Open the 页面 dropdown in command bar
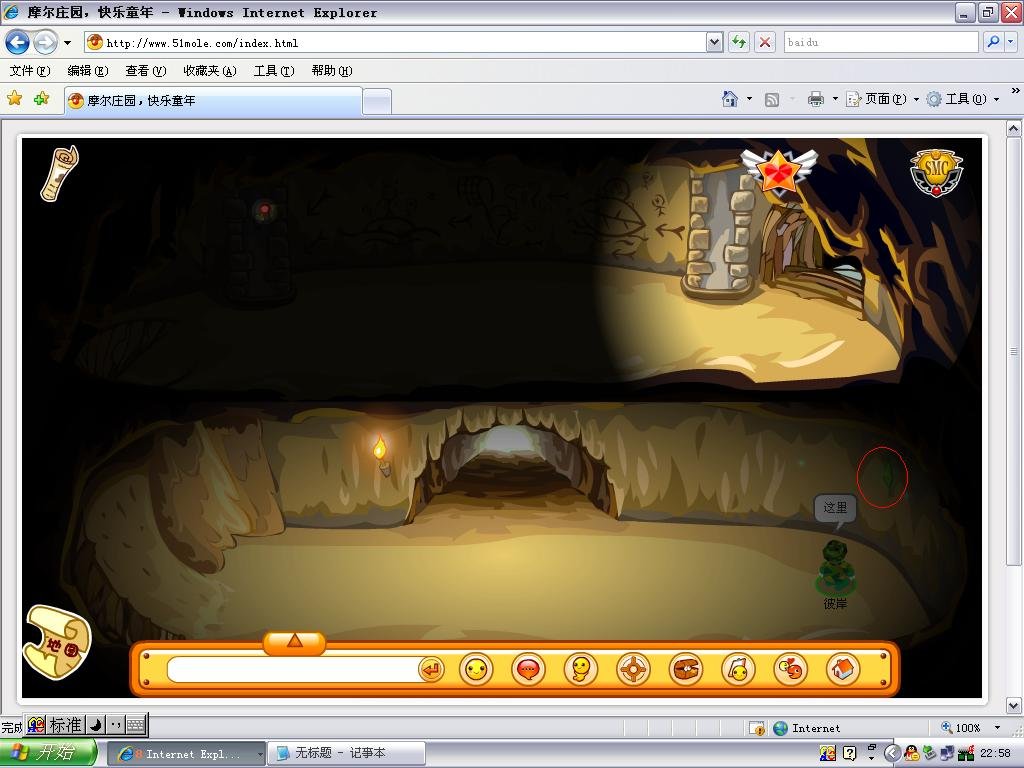This screenshot has width=1024, height=768. (884, 99)
